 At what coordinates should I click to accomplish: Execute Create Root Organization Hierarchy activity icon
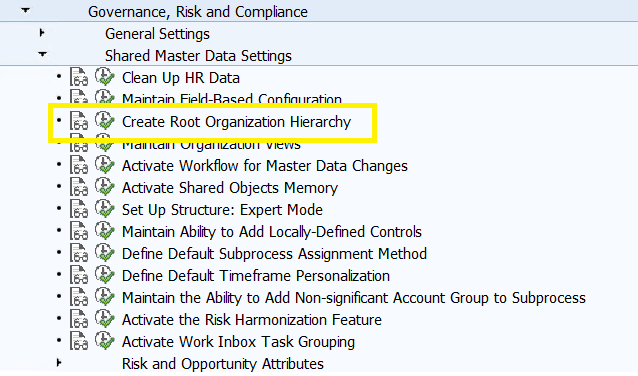[x=105, y=120]
